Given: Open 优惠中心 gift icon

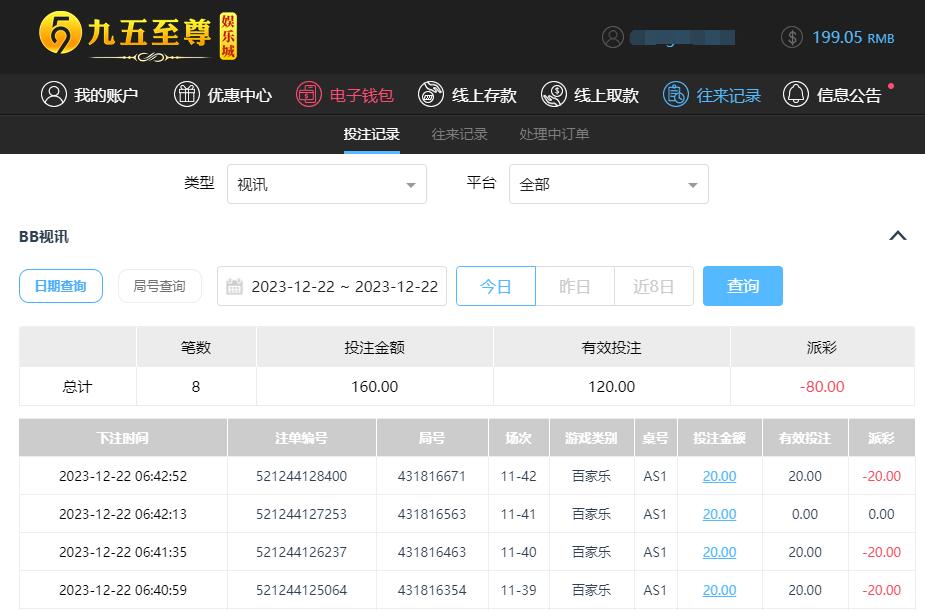Looking at the screenshot, I should [x=187, y=95].
